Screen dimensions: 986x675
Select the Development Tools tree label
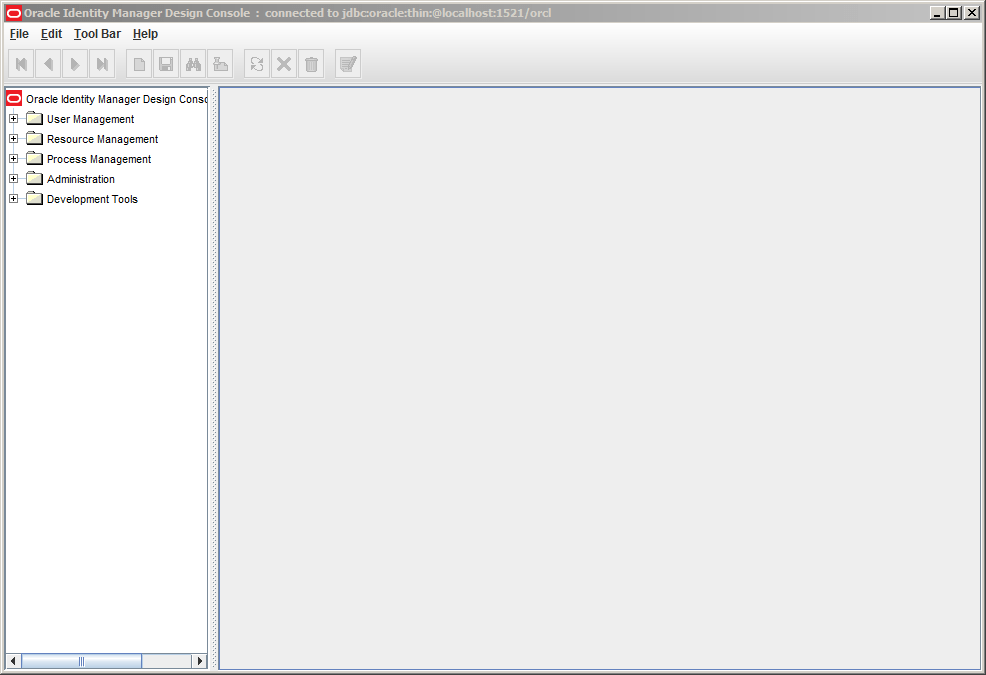(x=92, y=199)
